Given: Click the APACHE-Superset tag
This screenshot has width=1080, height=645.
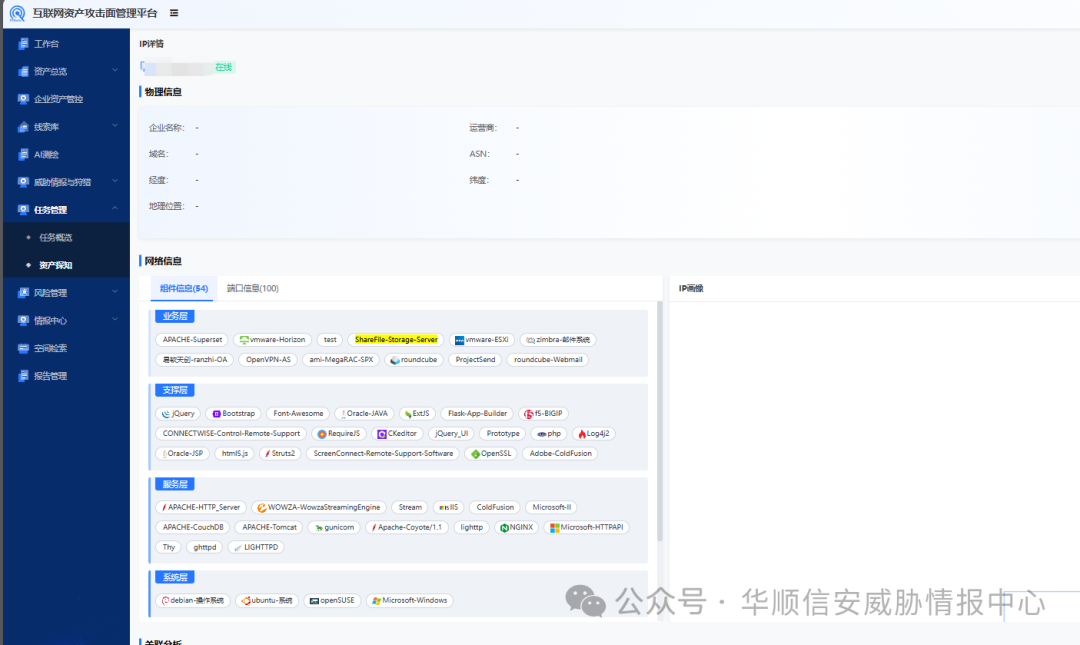Looking at the screenshot, I should click(192, 340).
